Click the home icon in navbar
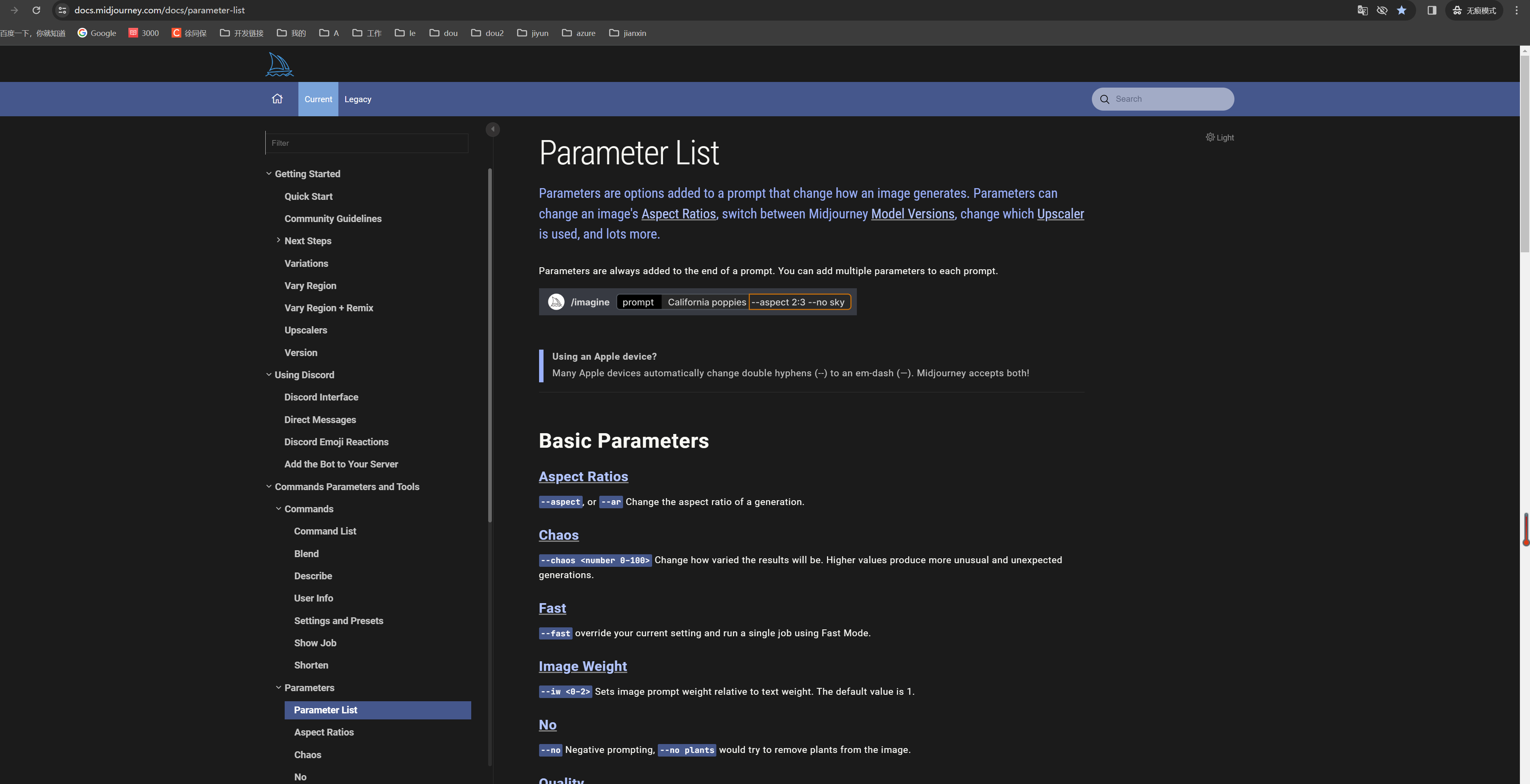Image resolution: width=1530 pixels, height=784 pixels. coord(277,99)
